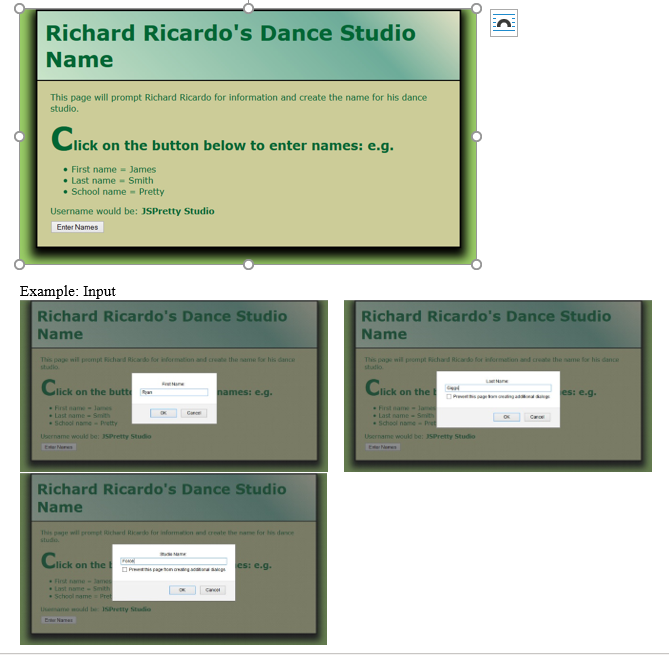The height and width of the screenshot is (655, 669).
Task: Select the screenshot with the Studio Name dialog
Action: click(173, 559)
